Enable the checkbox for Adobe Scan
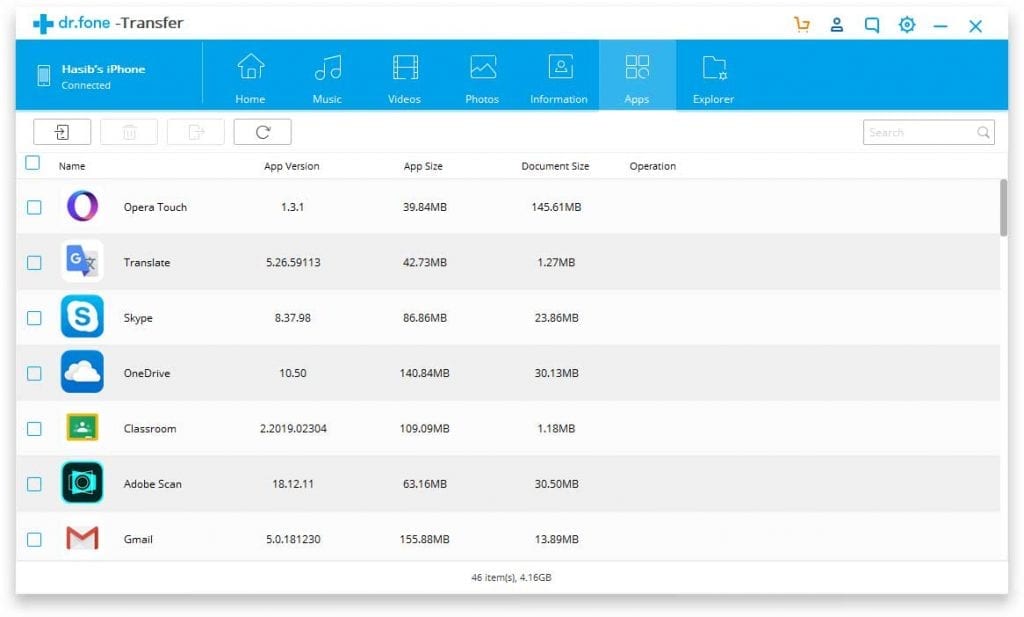Viewport: 1024px width, 617px height. pos(34,483)
